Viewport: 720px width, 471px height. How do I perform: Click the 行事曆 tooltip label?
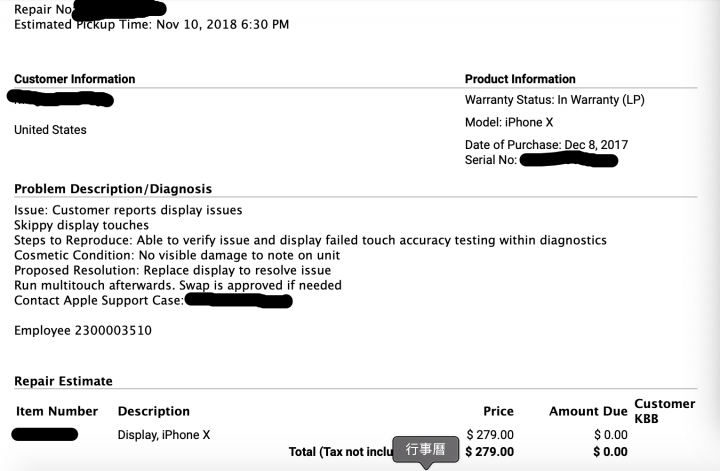pos(426,449)
